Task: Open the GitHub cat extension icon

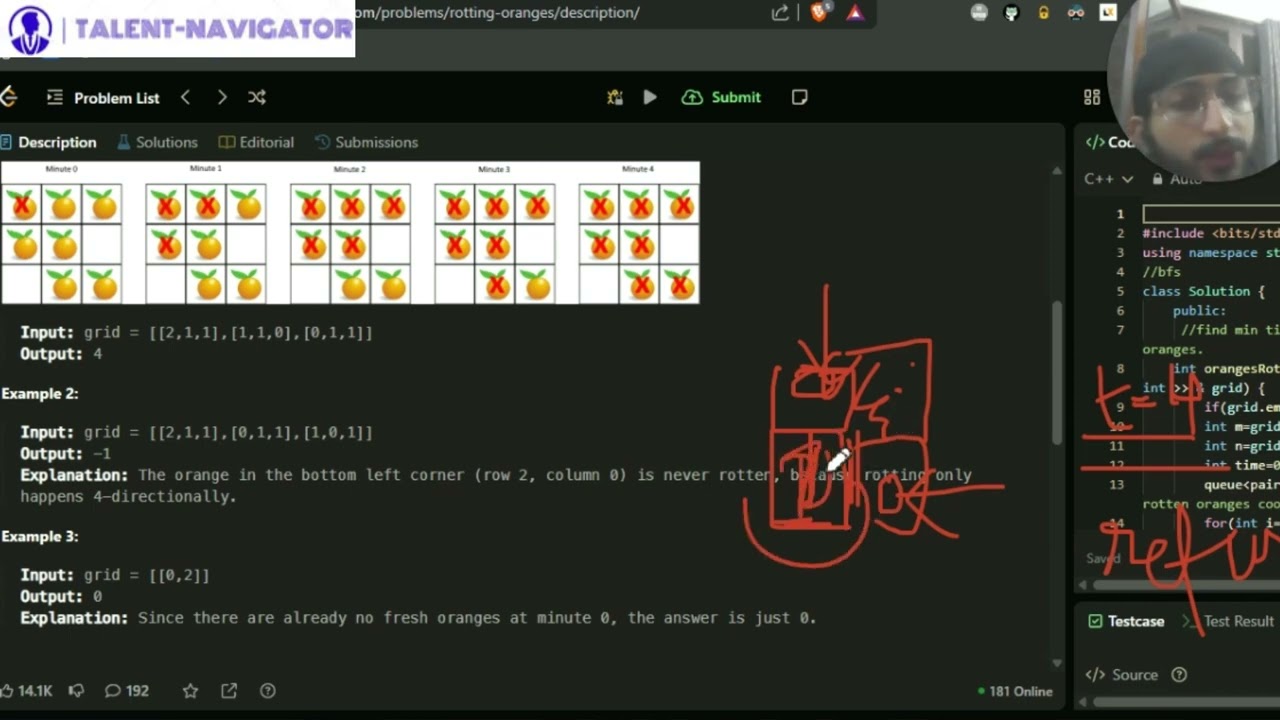Action: 1011,13
